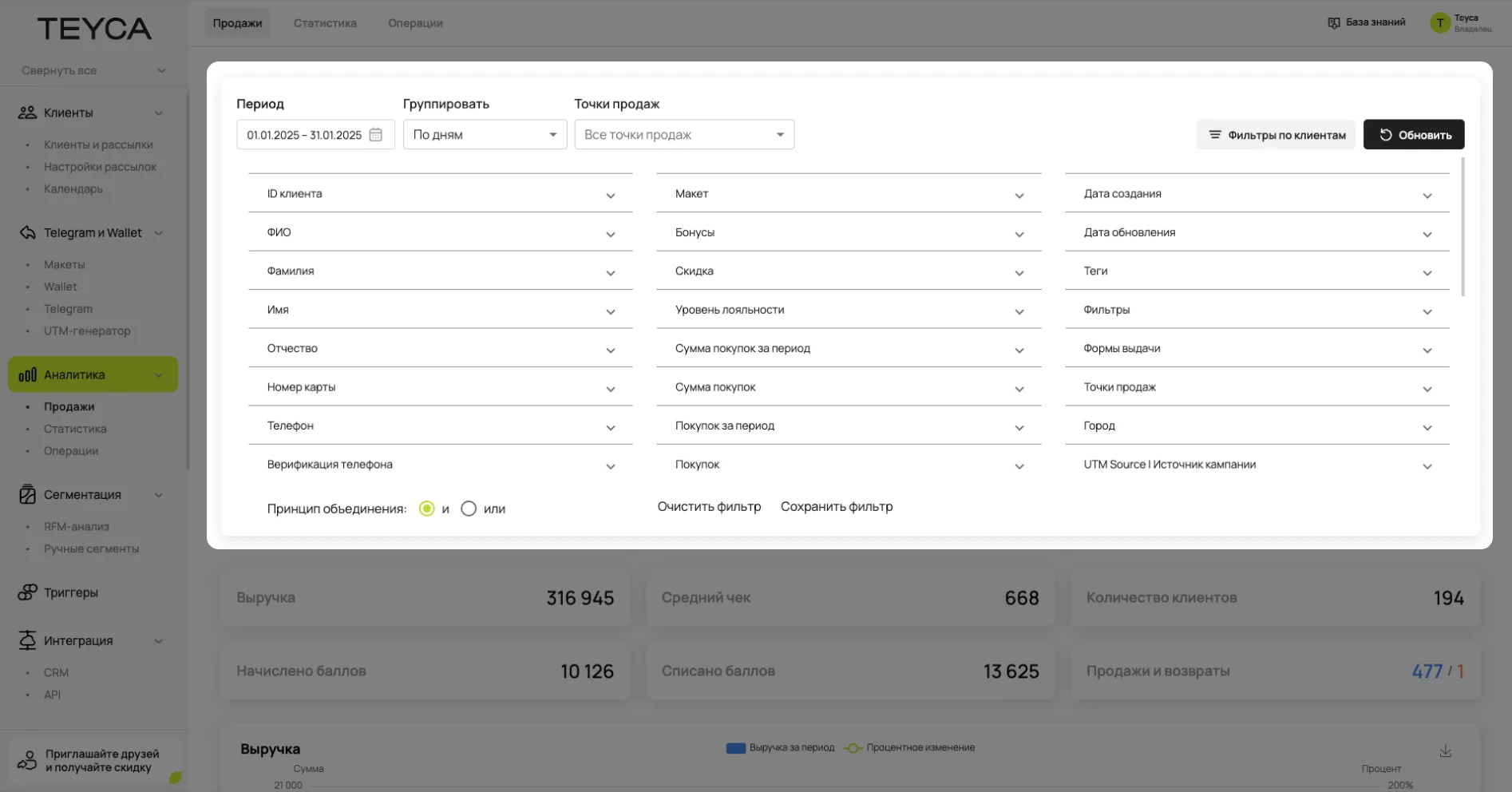
Task: Open the 'Все точки продаж' dropdown
Action: pos(684,135)
